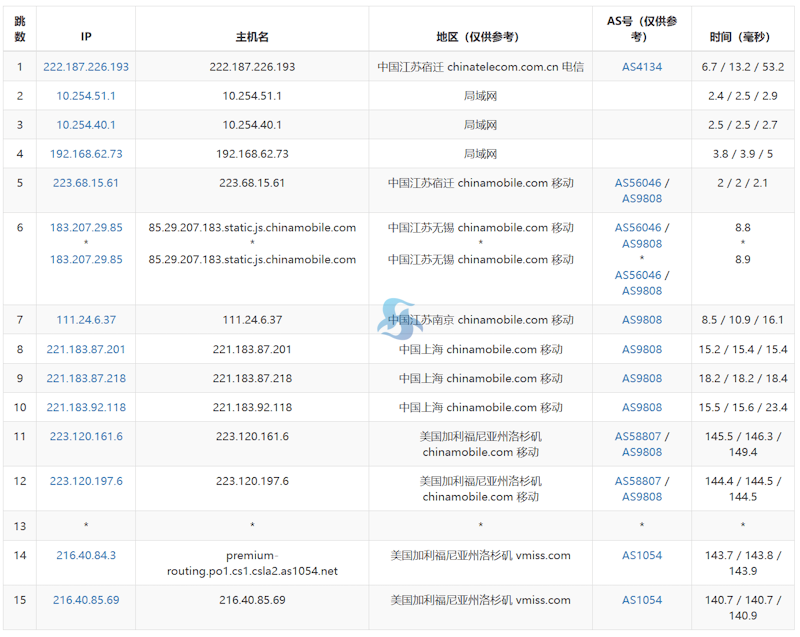Click AS58807 in the 223.120.197.6 row
This screenshot has width=800, height=637.
(638, 481)
